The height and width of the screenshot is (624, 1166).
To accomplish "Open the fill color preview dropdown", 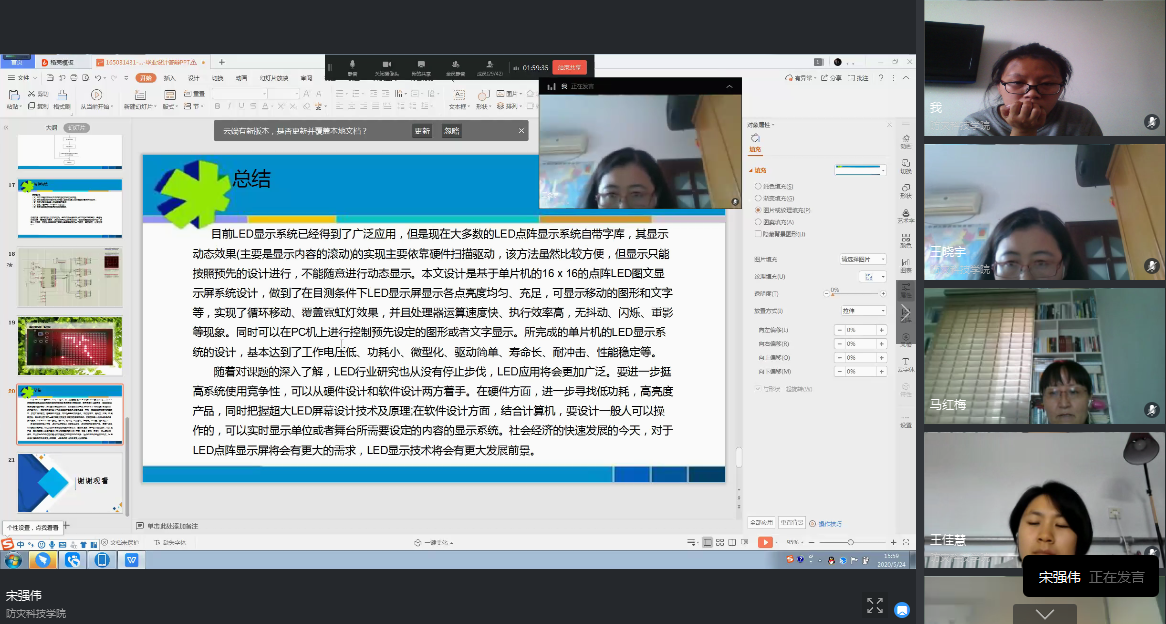I will [860, 170].
